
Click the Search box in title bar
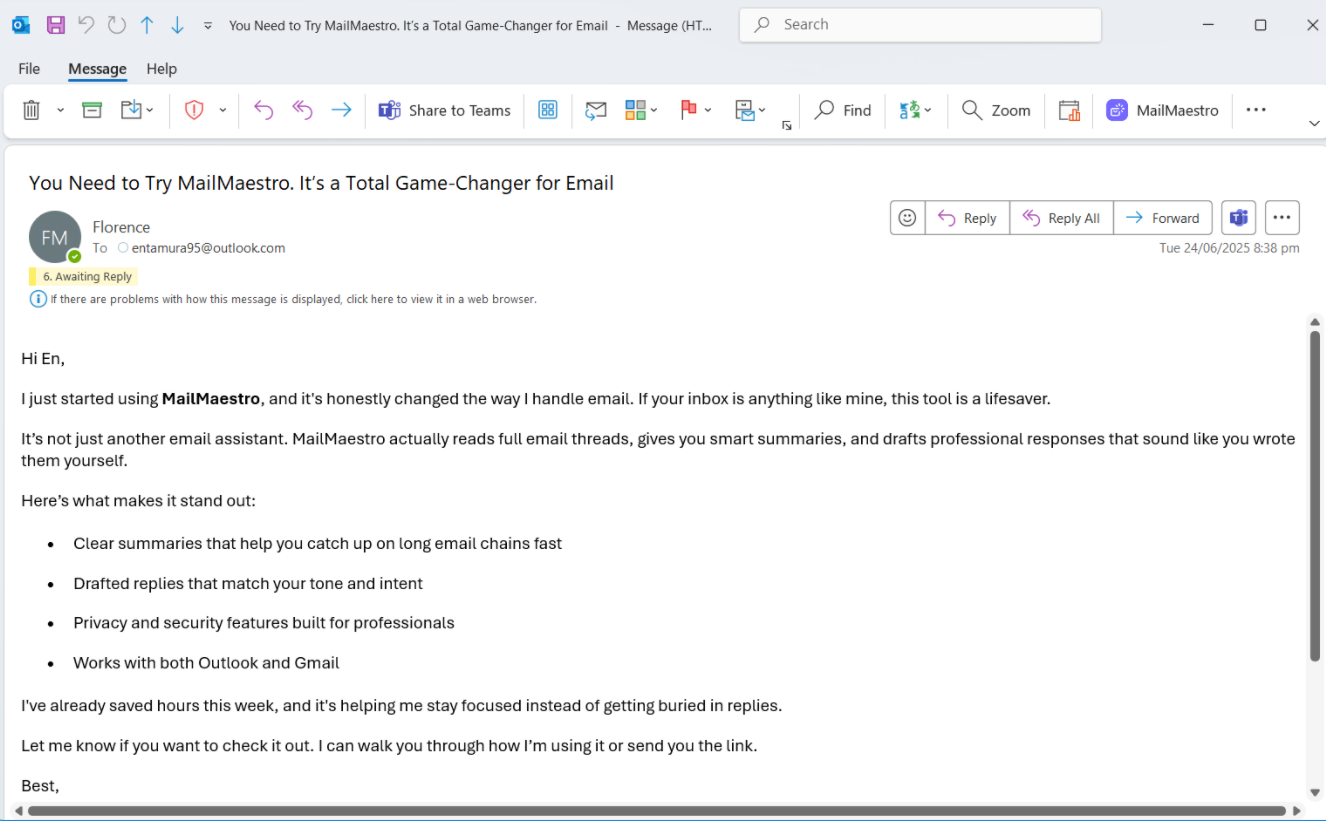tap(920, 25)
